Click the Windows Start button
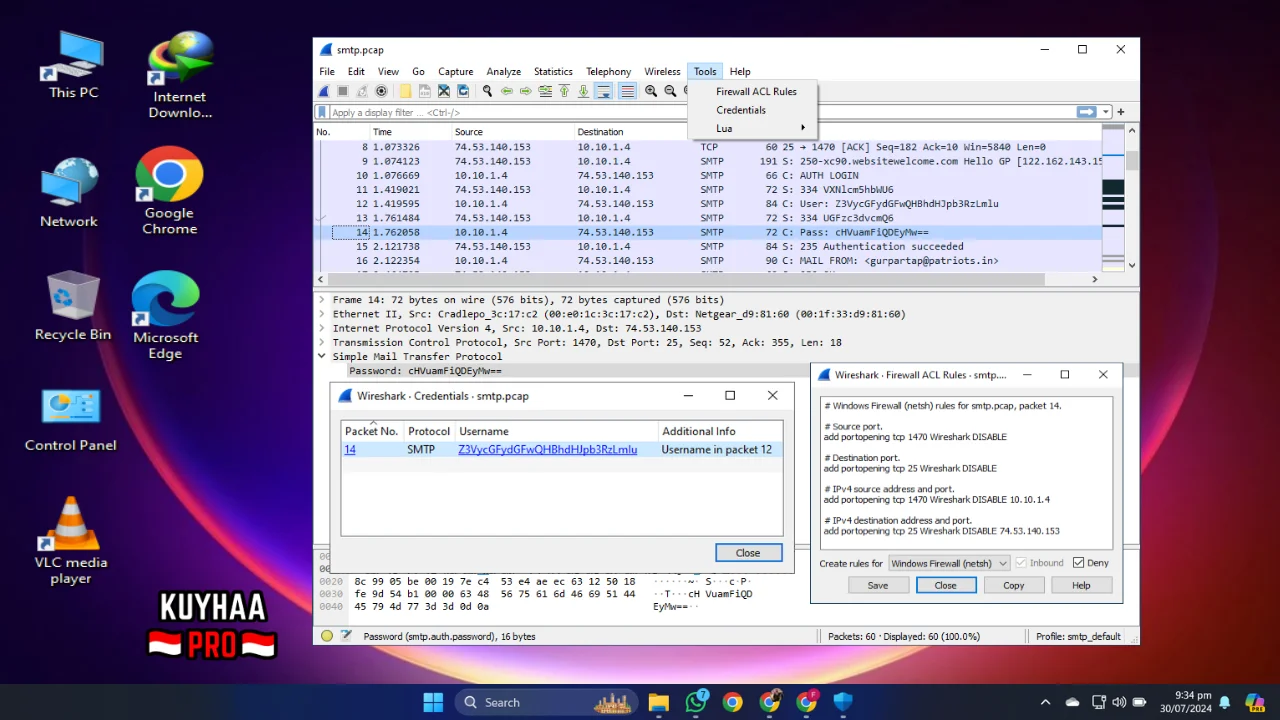This screenshot has height=720, width=1280. click(433, 702)
